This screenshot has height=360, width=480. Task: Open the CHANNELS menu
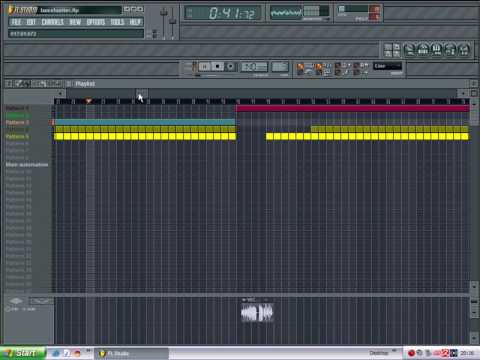click(x=52, y=22)
